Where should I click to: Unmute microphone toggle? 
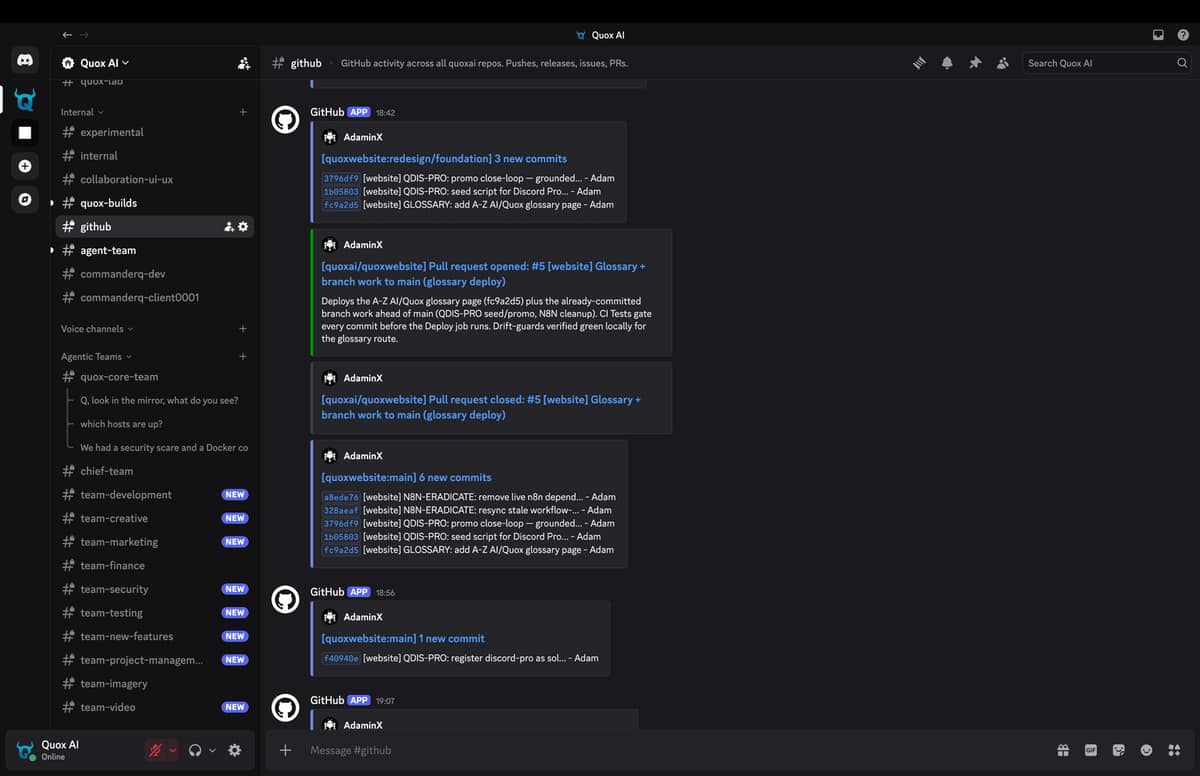pos(155,750)
